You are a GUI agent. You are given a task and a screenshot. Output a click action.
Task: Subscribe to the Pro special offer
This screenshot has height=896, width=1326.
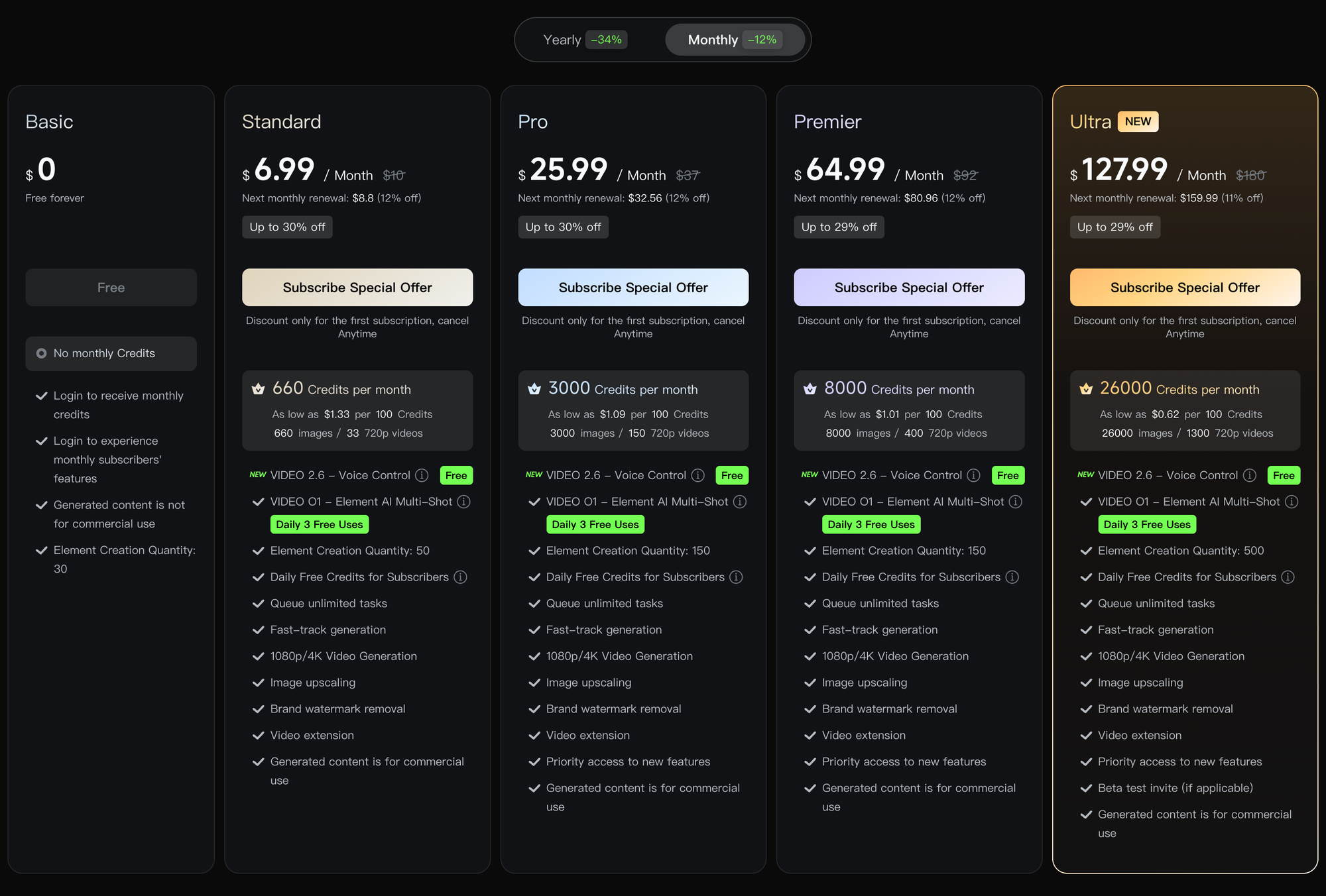(x=633, y=288)
